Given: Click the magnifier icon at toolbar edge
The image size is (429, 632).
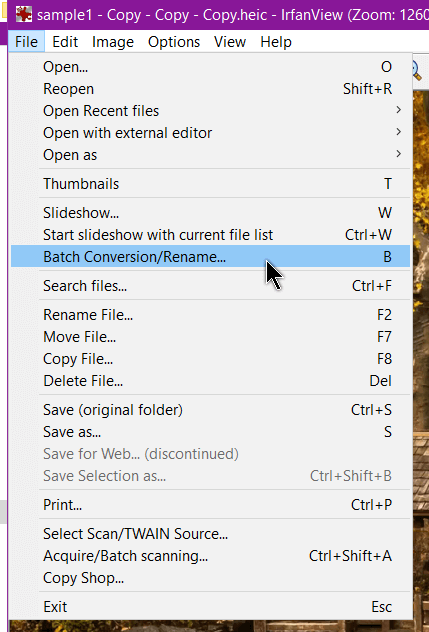Looking at the screenshot, I should (417, 71).
